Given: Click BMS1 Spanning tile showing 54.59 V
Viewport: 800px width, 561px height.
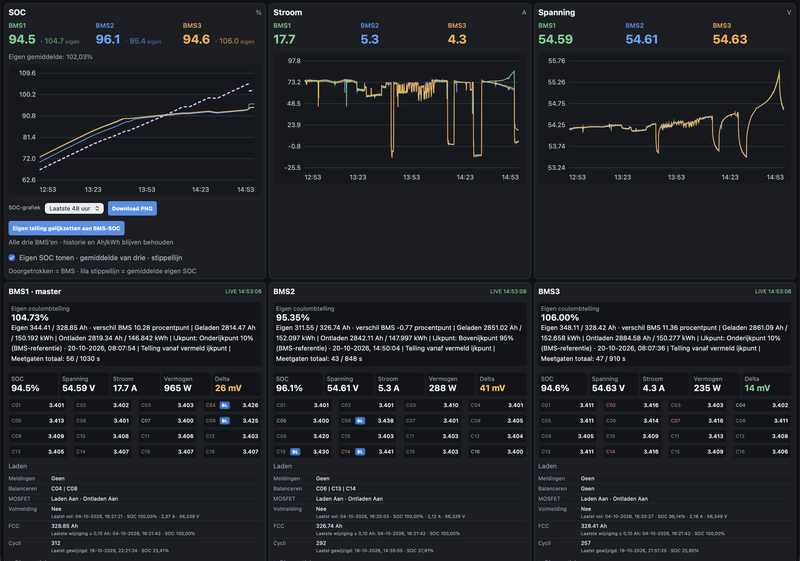Looking at the screenshot, I should [84, 384].
